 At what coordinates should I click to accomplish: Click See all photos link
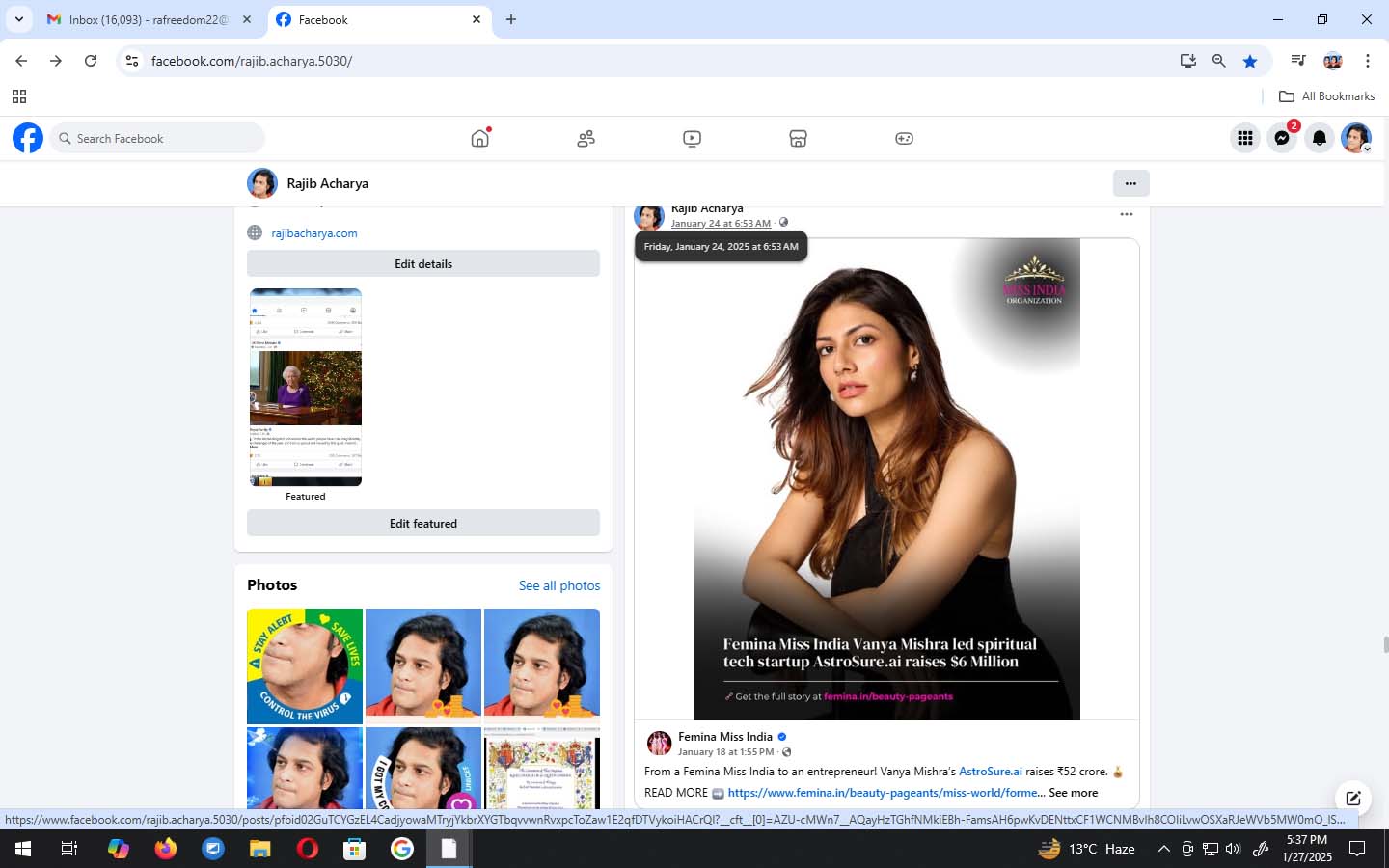pos(559,585)
